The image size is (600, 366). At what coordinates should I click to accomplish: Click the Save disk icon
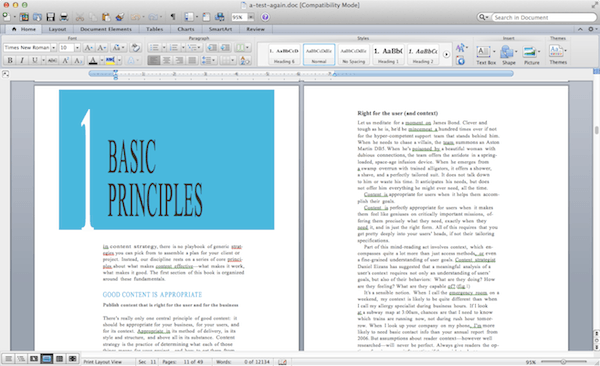51,17
